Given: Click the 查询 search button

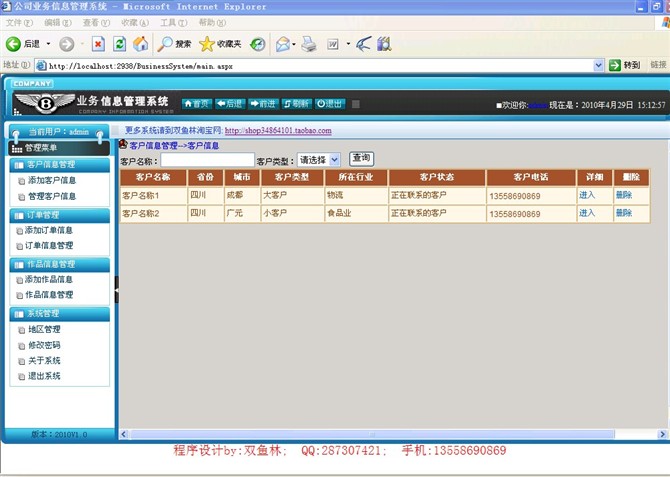Looking at the screenshot, I should coord(361,158).
